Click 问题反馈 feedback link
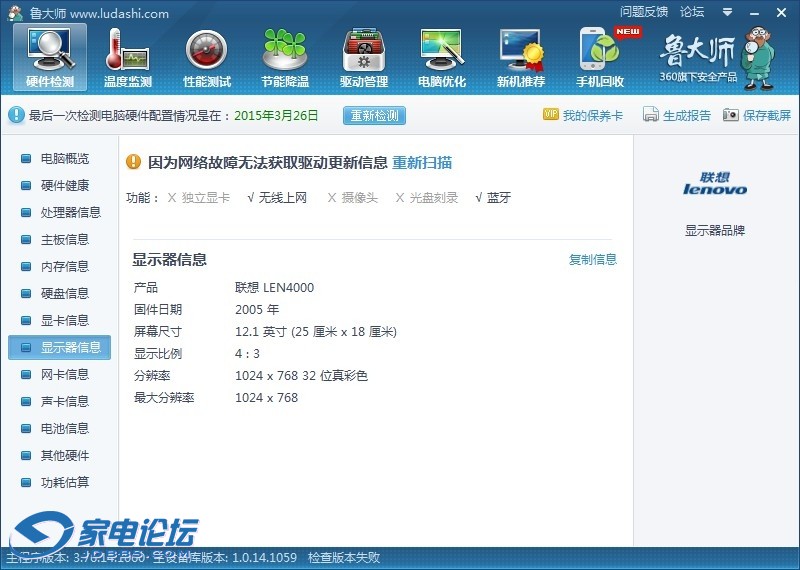 pos(644,12)
